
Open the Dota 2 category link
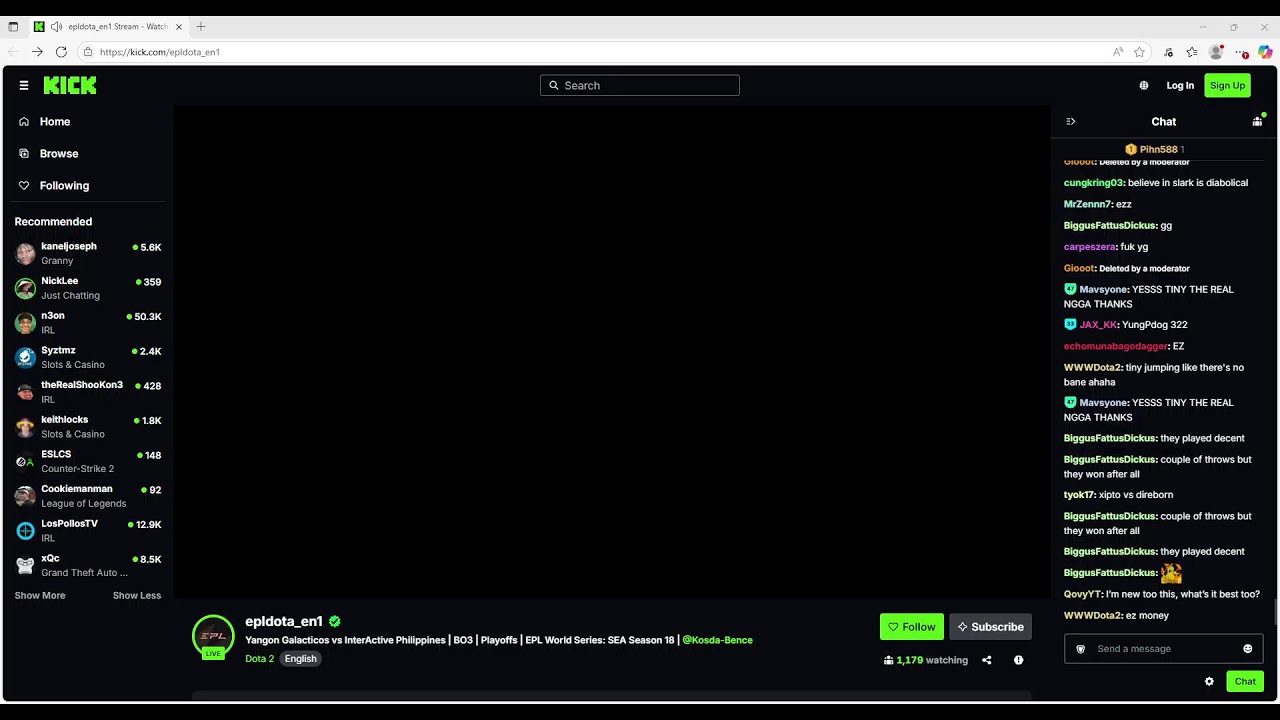click(x=259, y=659)
